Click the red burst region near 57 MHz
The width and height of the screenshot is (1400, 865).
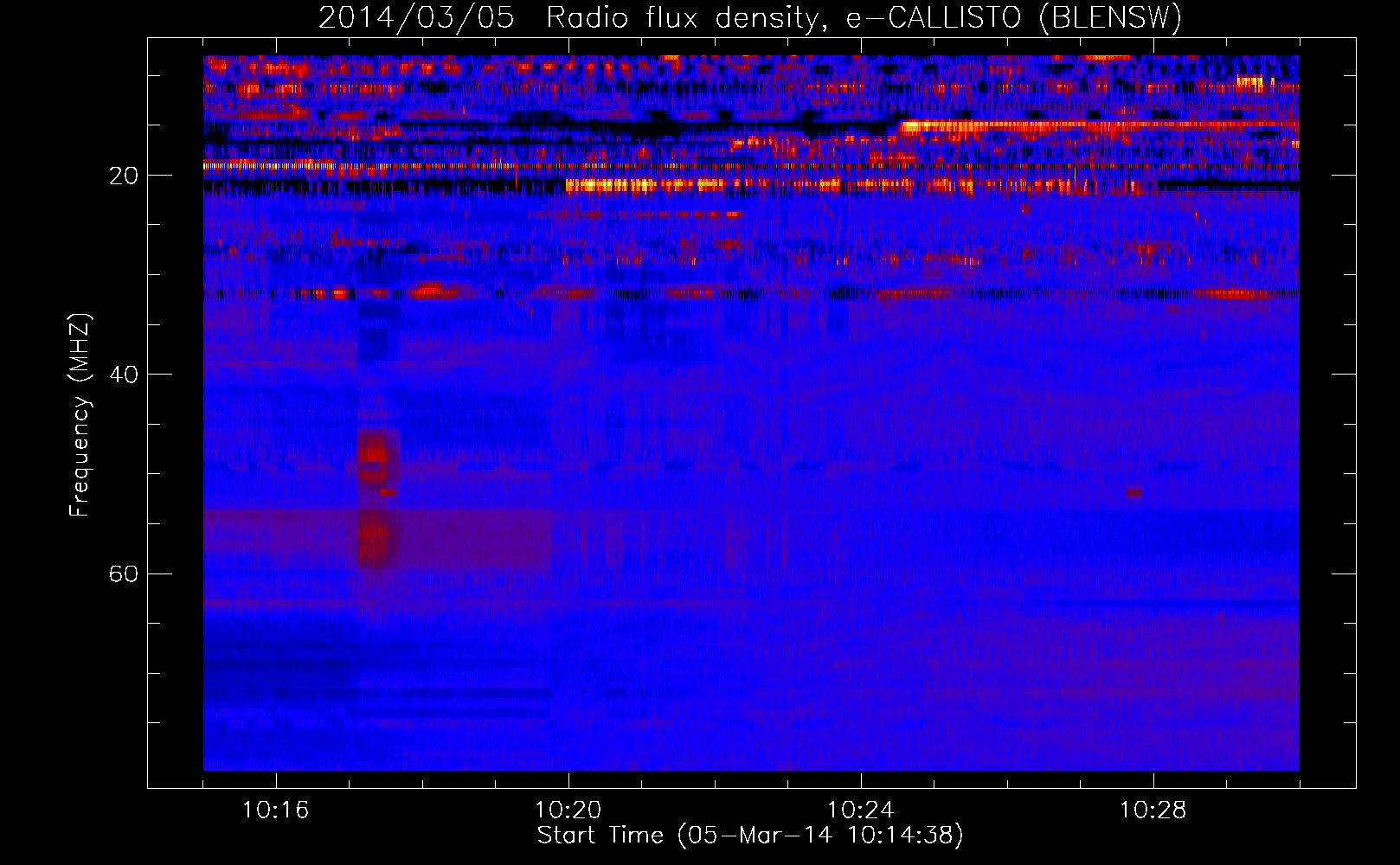(x=375, y=539)
